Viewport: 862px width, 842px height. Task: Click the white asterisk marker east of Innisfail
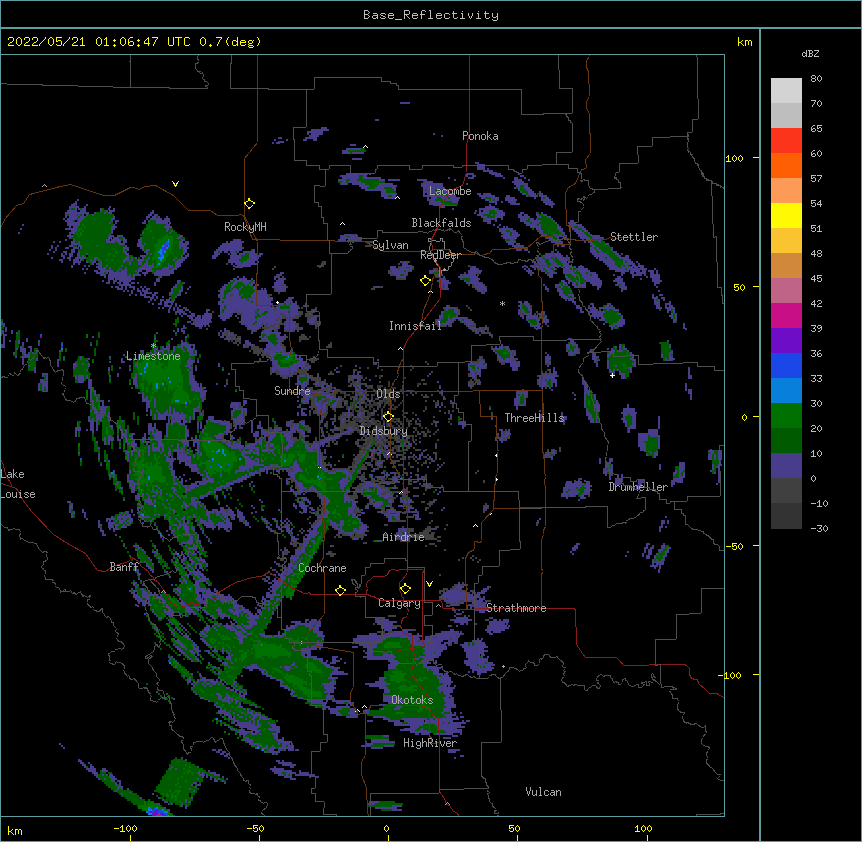click(502, 303)
